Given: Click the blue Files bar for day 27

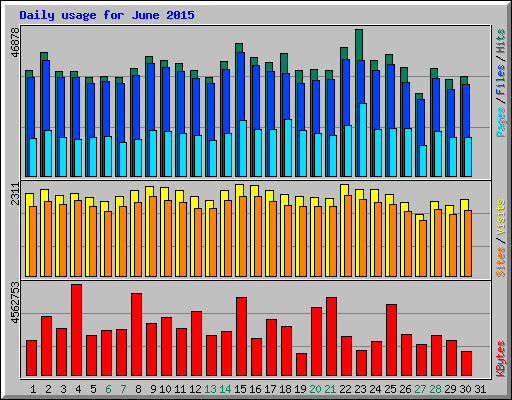Looking at the screenshot, I should pos(421,122).
